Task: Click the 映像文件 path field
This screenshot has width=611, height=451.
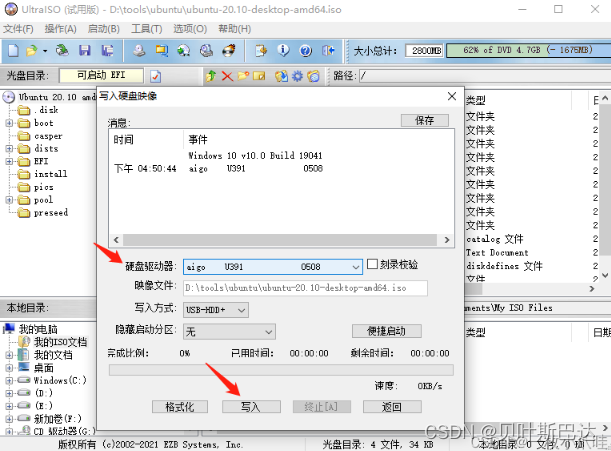Action: (305, 288)
